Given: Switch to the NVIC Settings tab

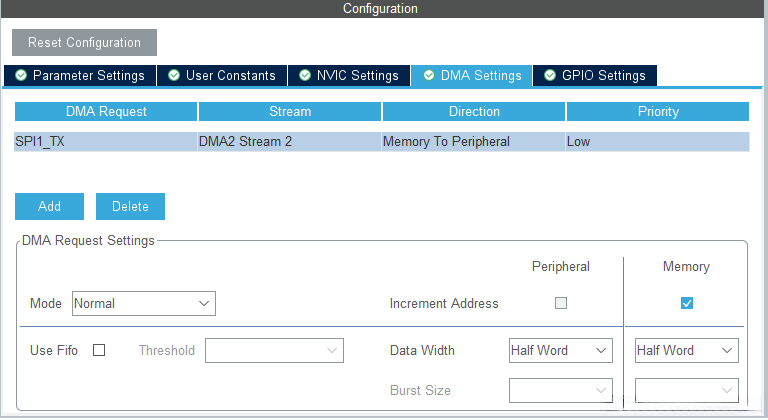Looking at the screenshot, I should pyautogui.click(x=349, y=76).
